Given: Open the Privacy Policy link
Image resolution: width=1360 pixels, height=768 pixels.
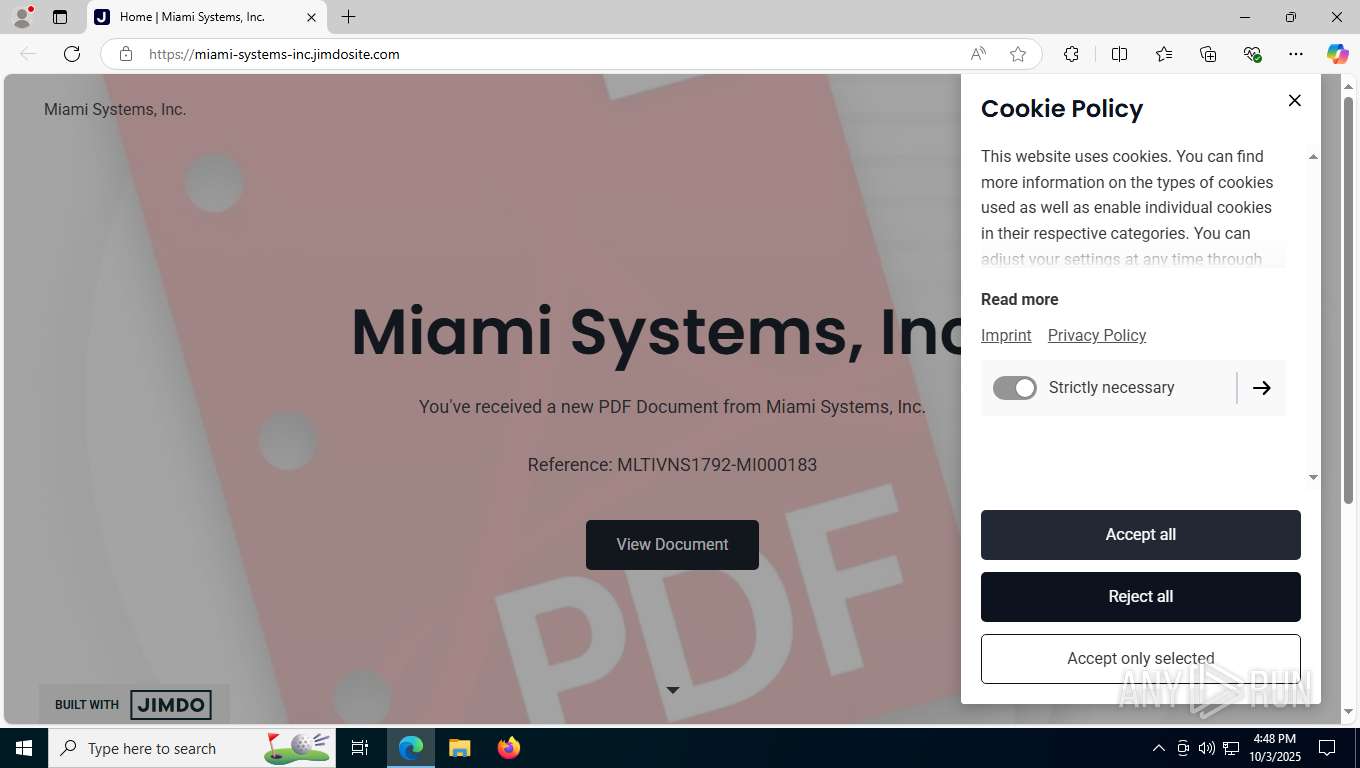Looking at the screenshot, I should (x=1097, y=335).
